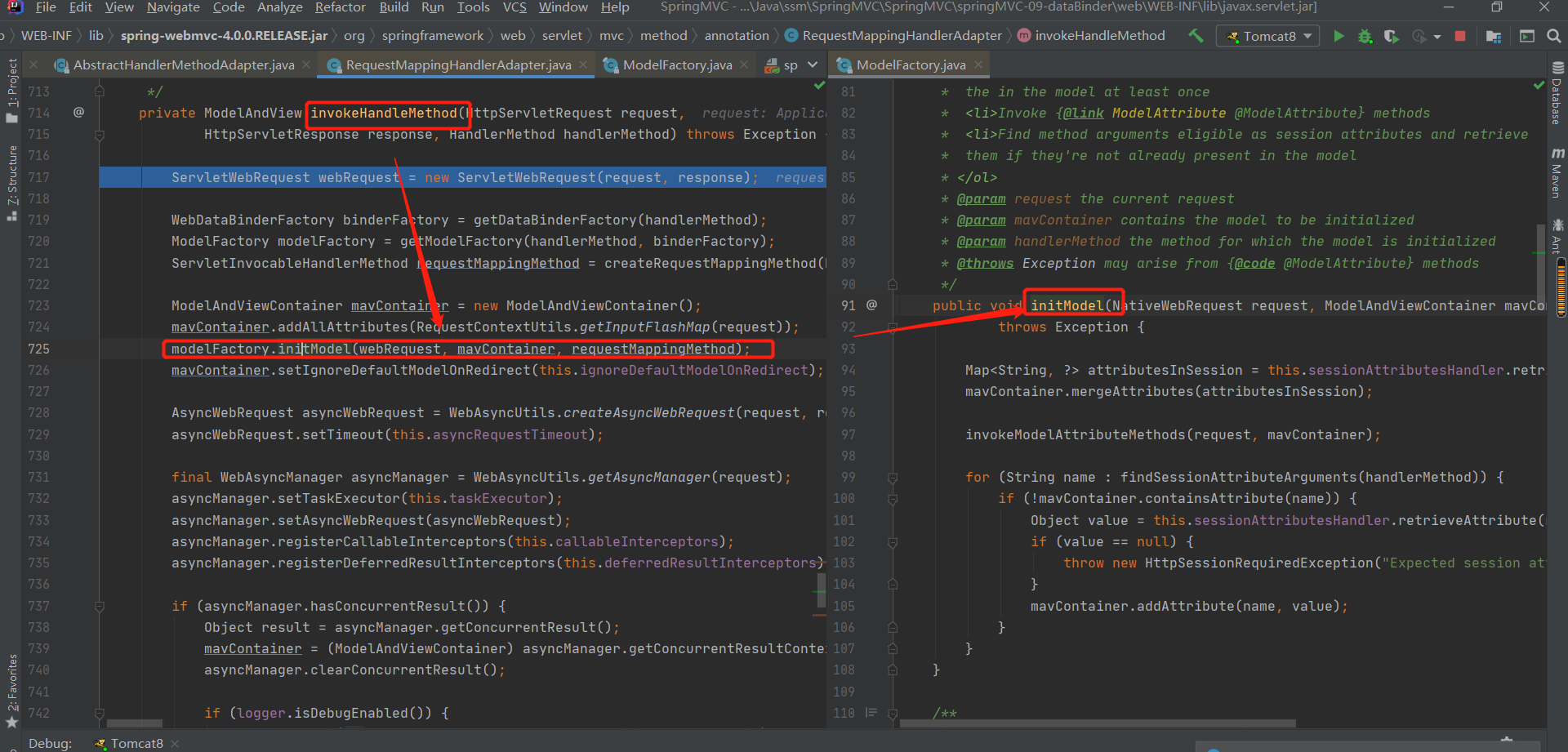The width and height of the screenshot is (1568, 752).
Task: Click the springframework breadcrumb
Action: (x=433, y=36)
